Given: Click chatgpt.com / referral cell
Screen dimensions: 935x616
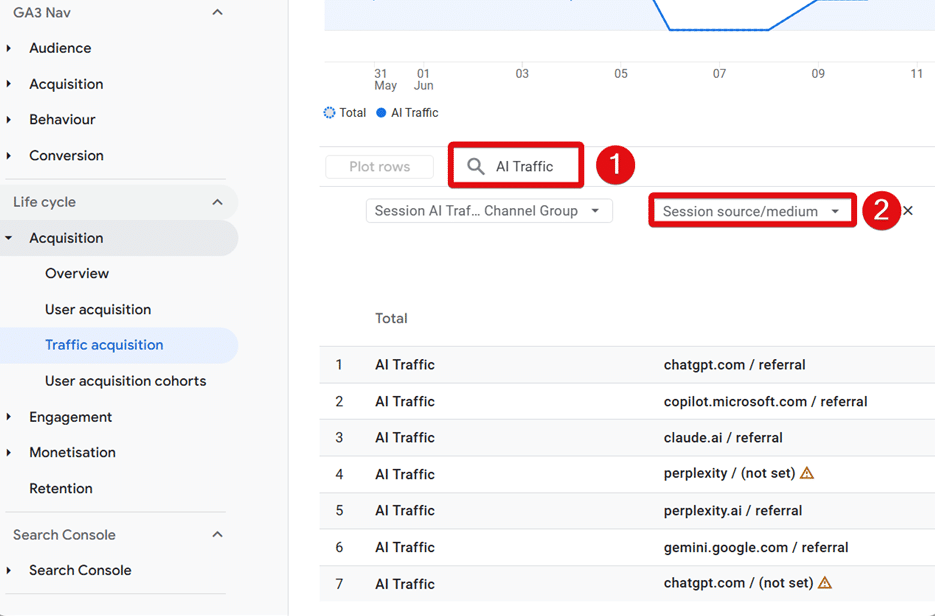Looking at the screenshot, I should point(734,365).
